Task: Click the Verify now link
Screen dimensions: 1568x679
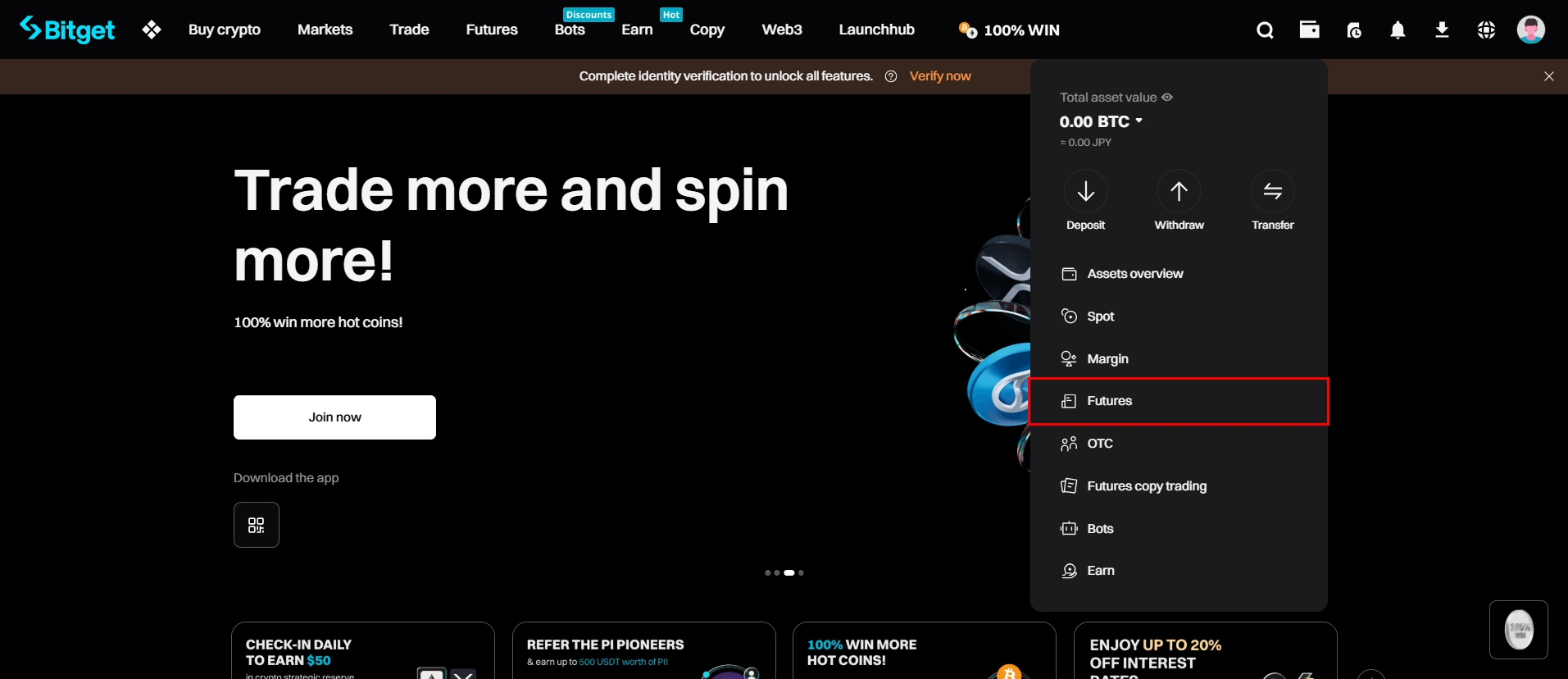Action: [x=940, y=76]
